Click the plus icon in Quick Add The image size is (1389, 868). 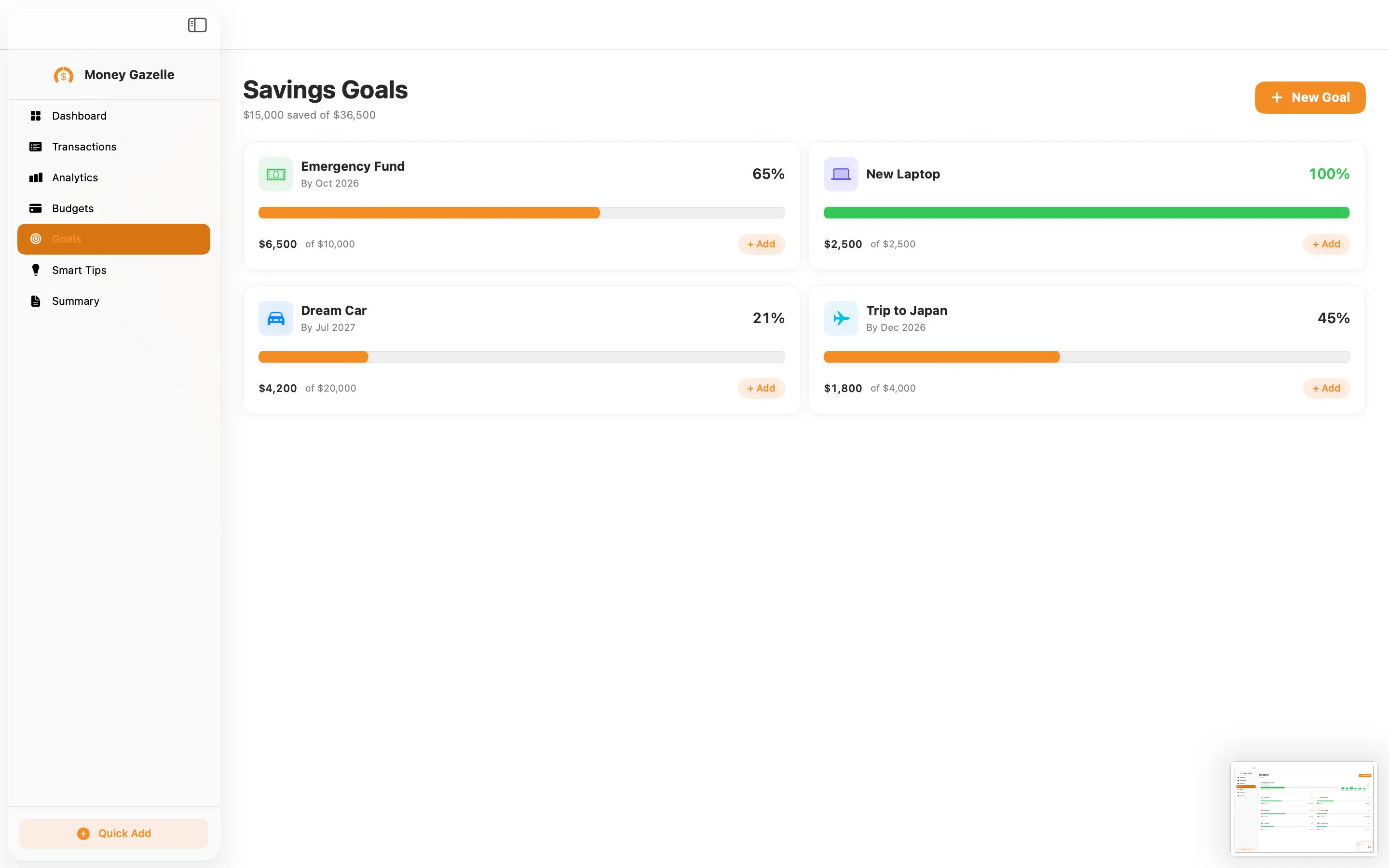pyautogui.click(x=83, y=834)
